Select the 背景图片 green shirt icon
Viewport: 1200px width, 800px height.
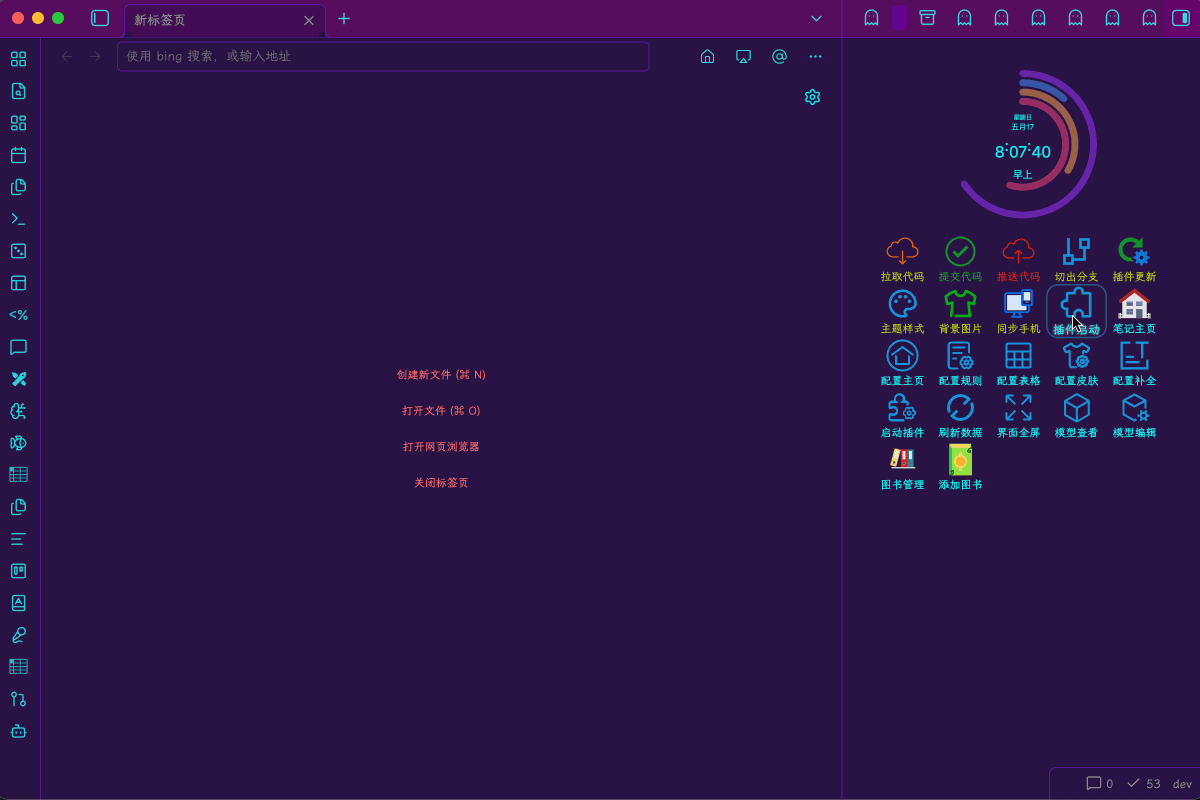[x=960, y=303]
